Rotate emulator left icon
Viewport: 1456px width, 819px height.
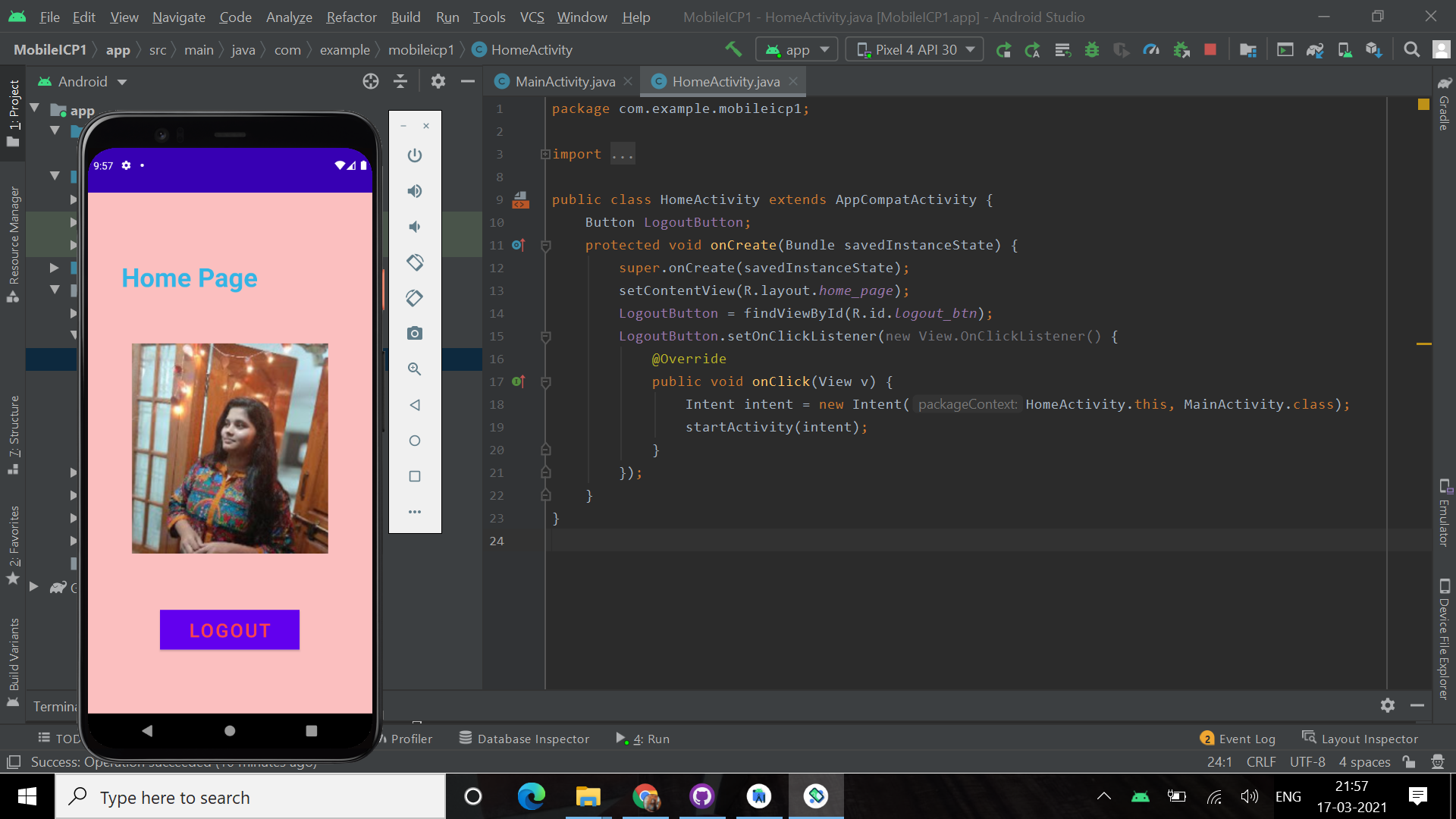point(414,262)
